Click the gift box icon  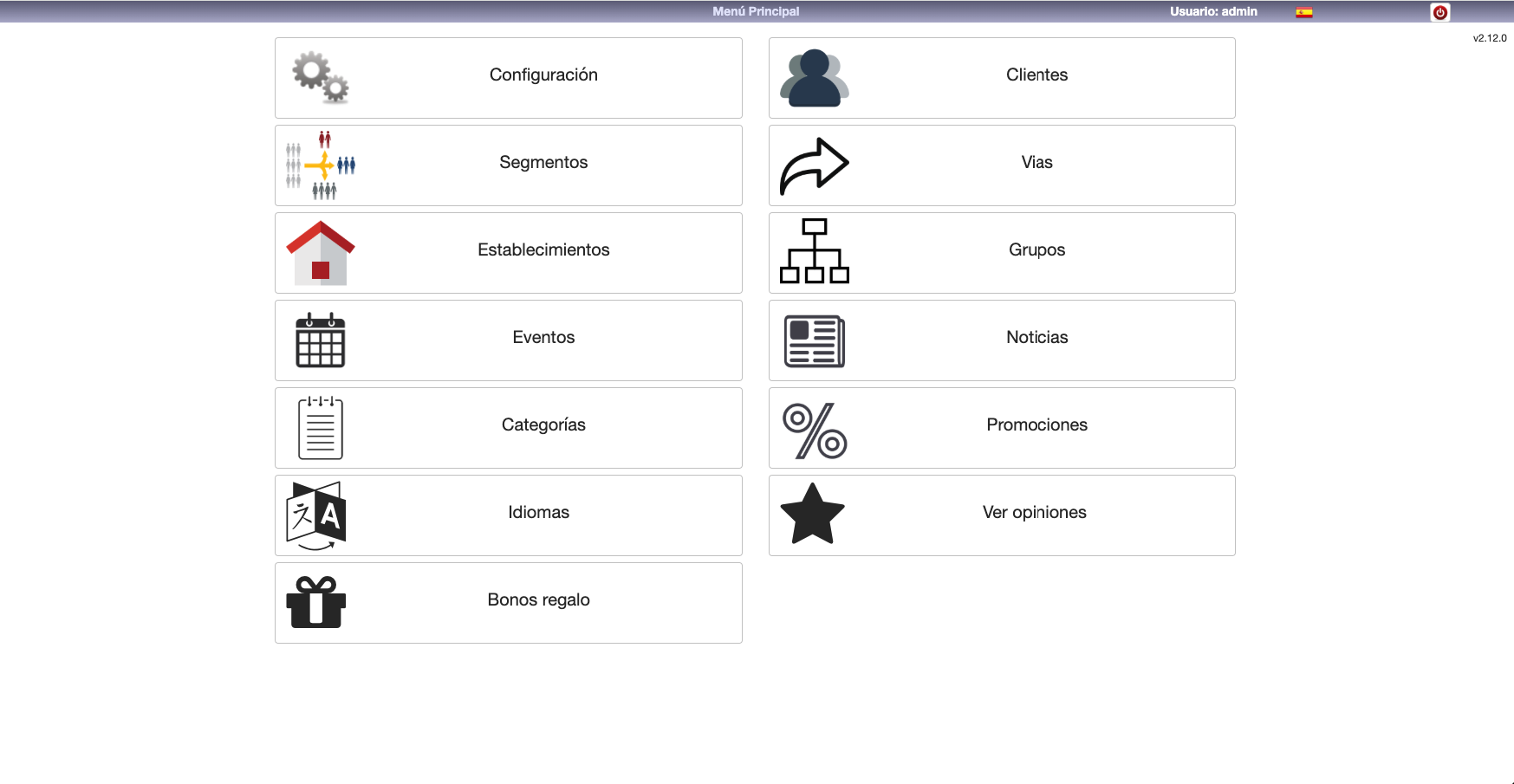pos(316,602)
